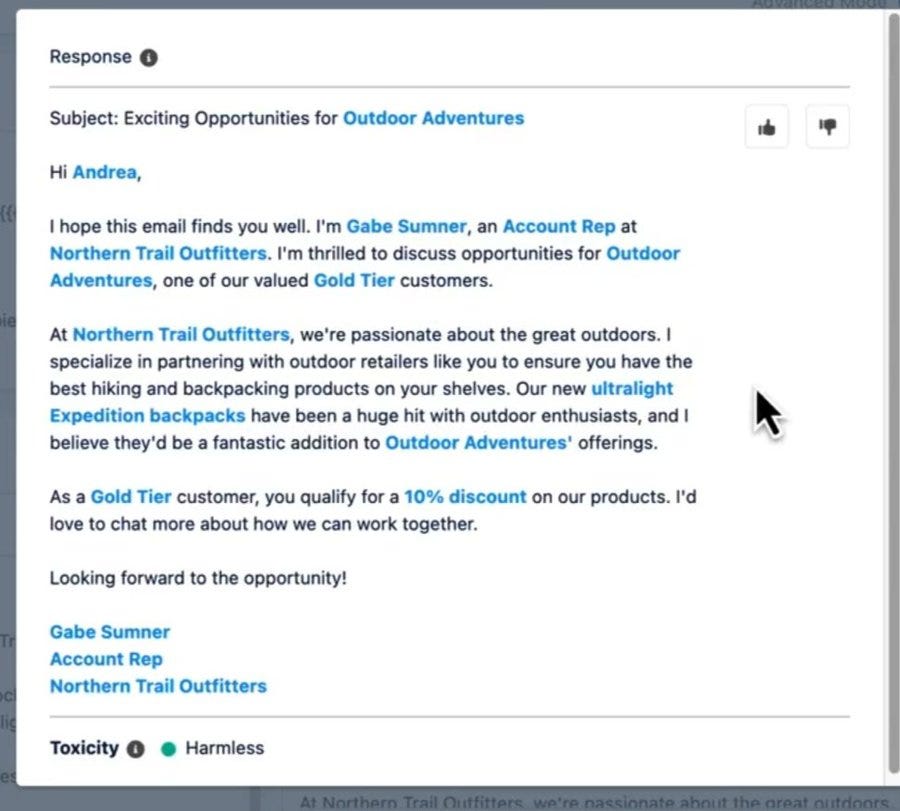Click the '10% discount' highlighted text
Screen dimensions: 900x811
pos(465,496)
